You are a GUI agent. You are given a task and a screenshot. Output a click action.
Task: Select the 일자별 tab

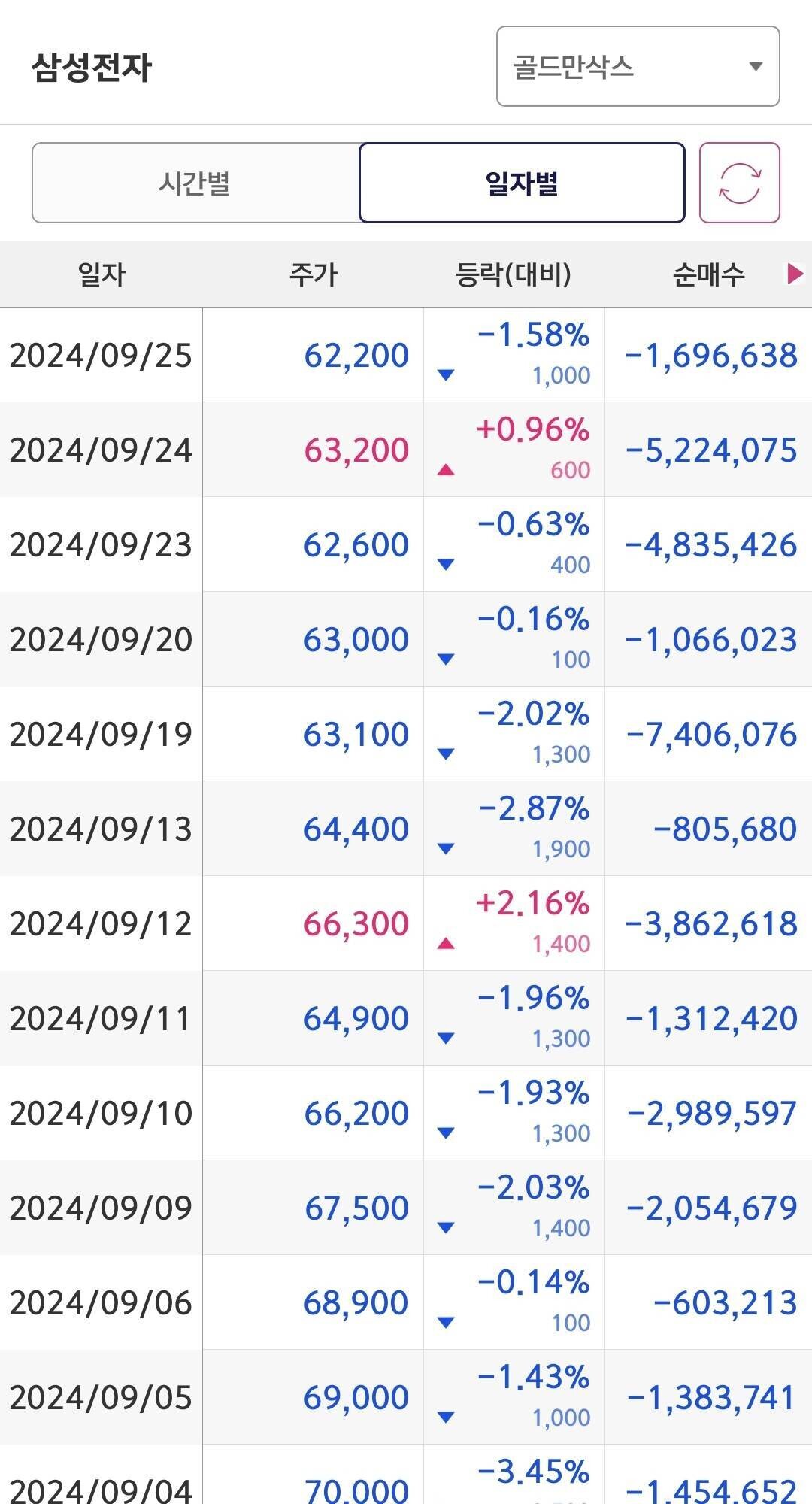[522, 183]
